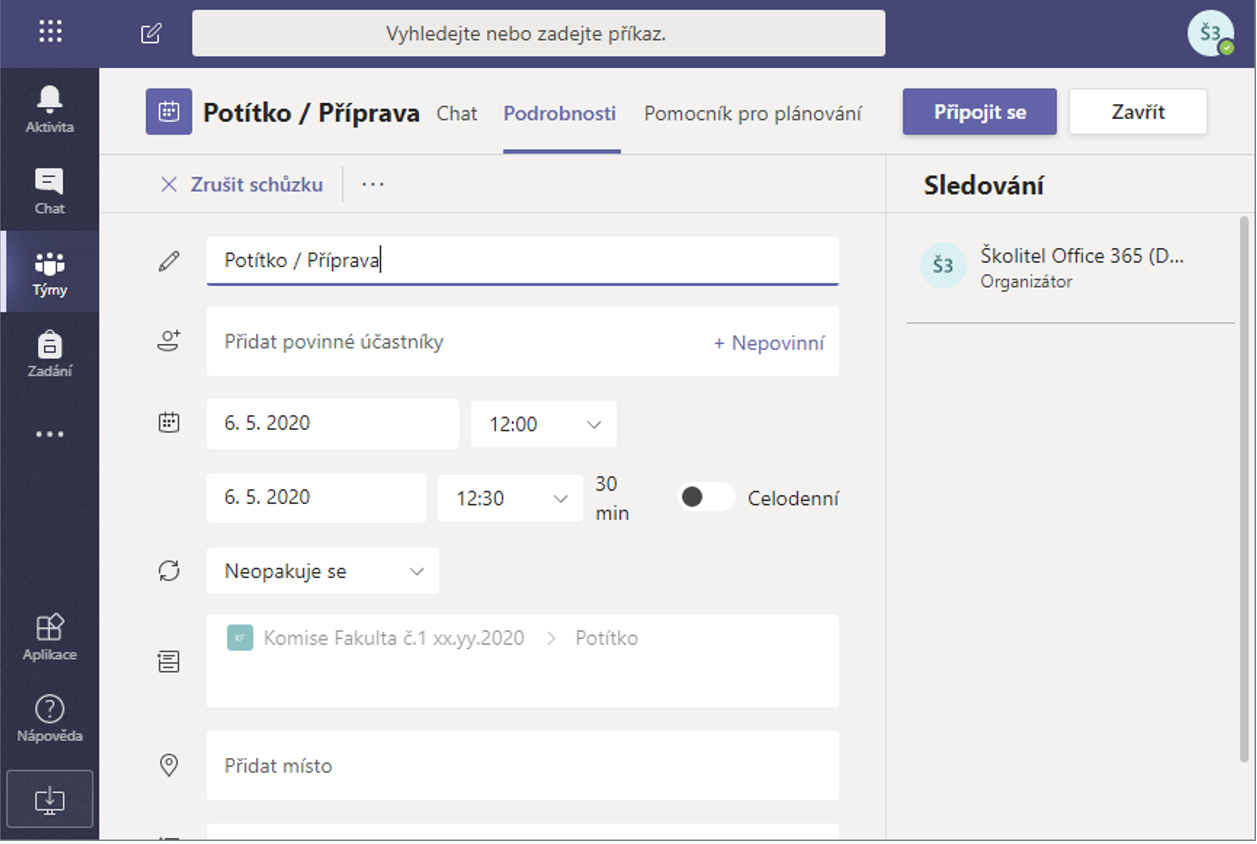Click the + Nepovinní link
This screenshot has width=1257, height=844.
click(769, 343)
